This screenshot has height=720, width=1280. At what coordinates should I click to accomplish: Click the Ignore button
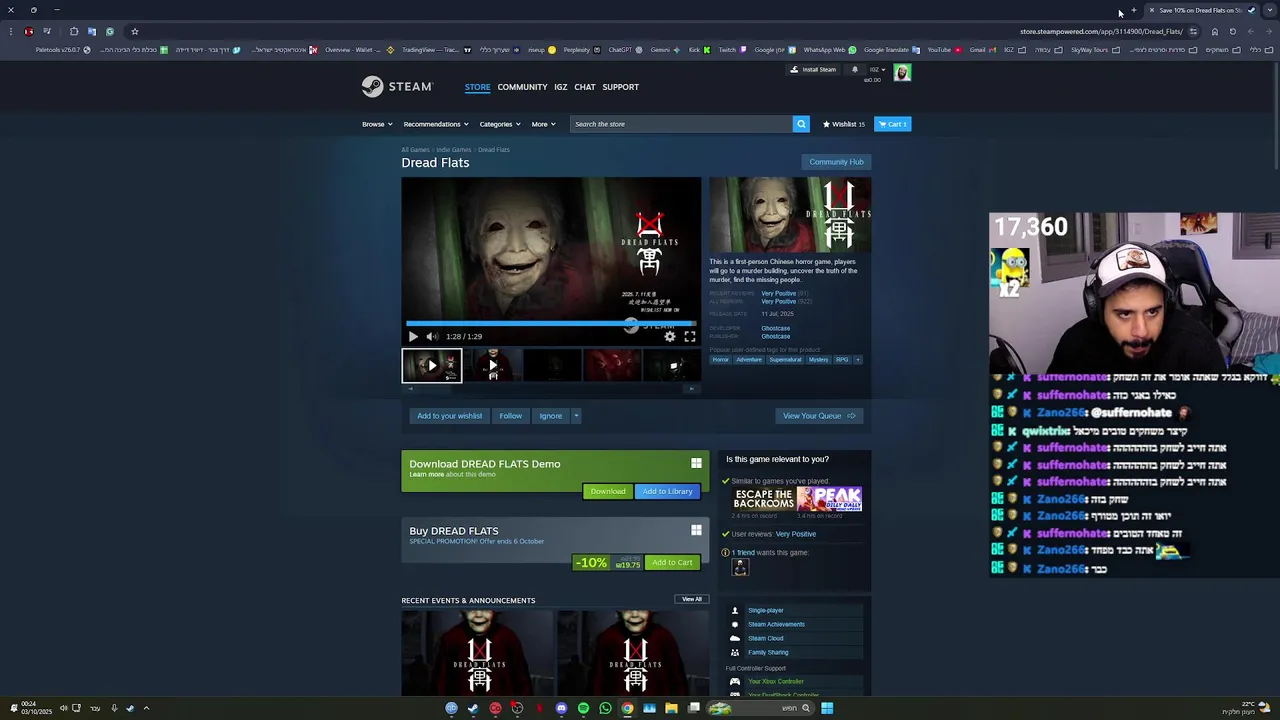coord(550,416)
